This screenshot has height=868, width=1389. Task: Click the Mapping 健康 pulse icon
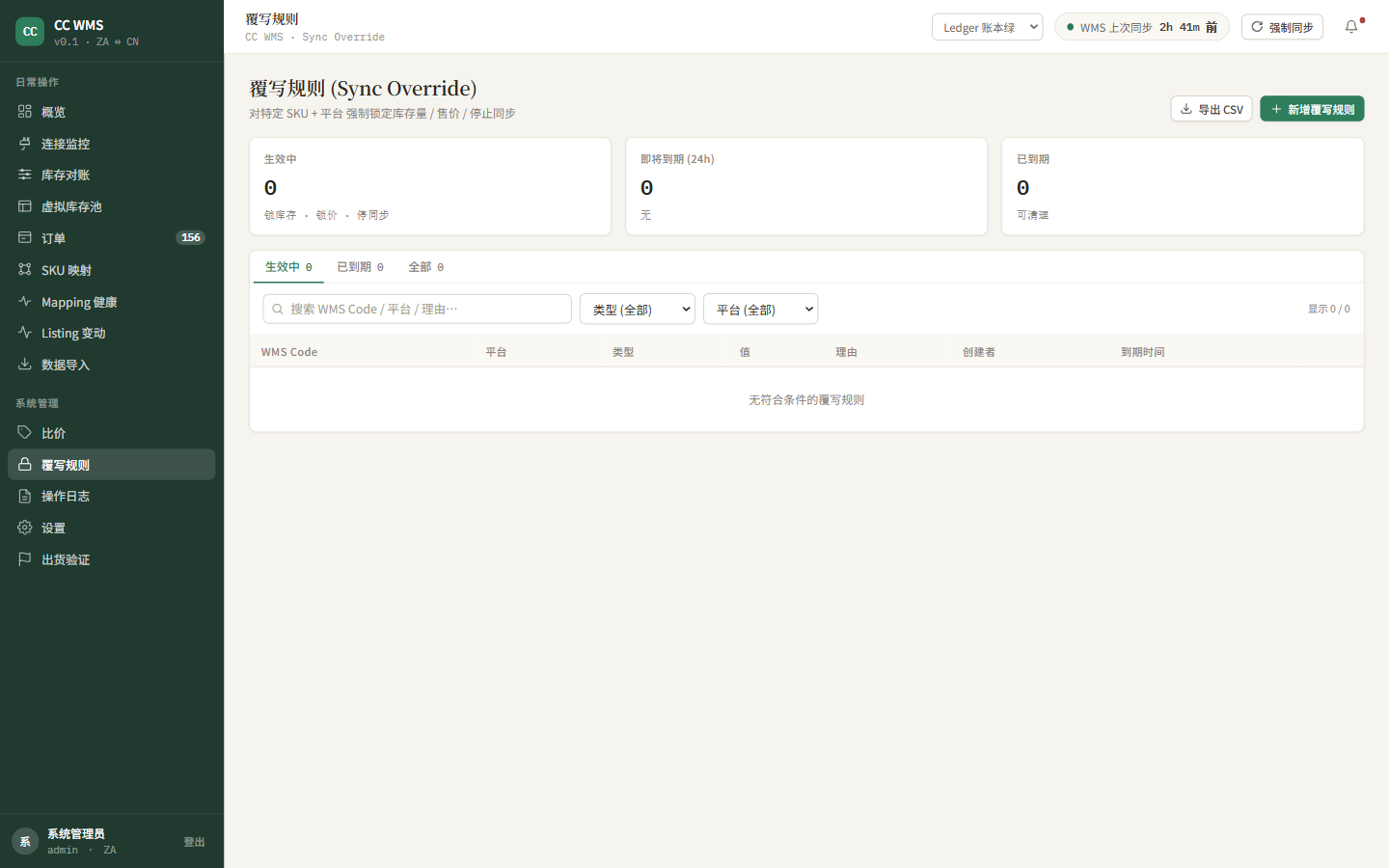[x=25, y=302]
